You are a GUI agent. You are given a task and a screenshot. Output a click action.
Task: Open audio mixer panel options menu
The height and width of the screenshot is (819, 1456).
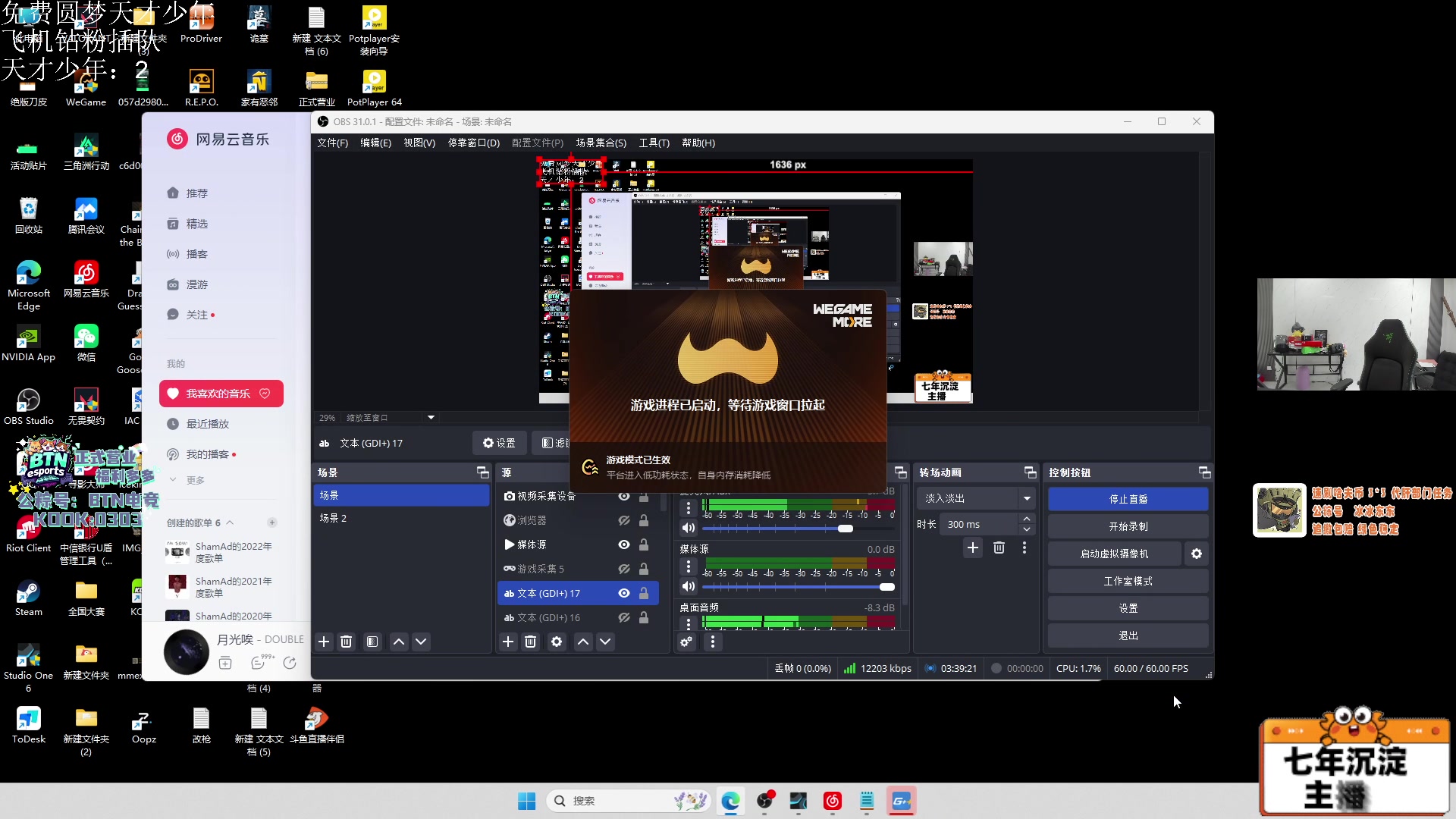[x=713, y=642]
